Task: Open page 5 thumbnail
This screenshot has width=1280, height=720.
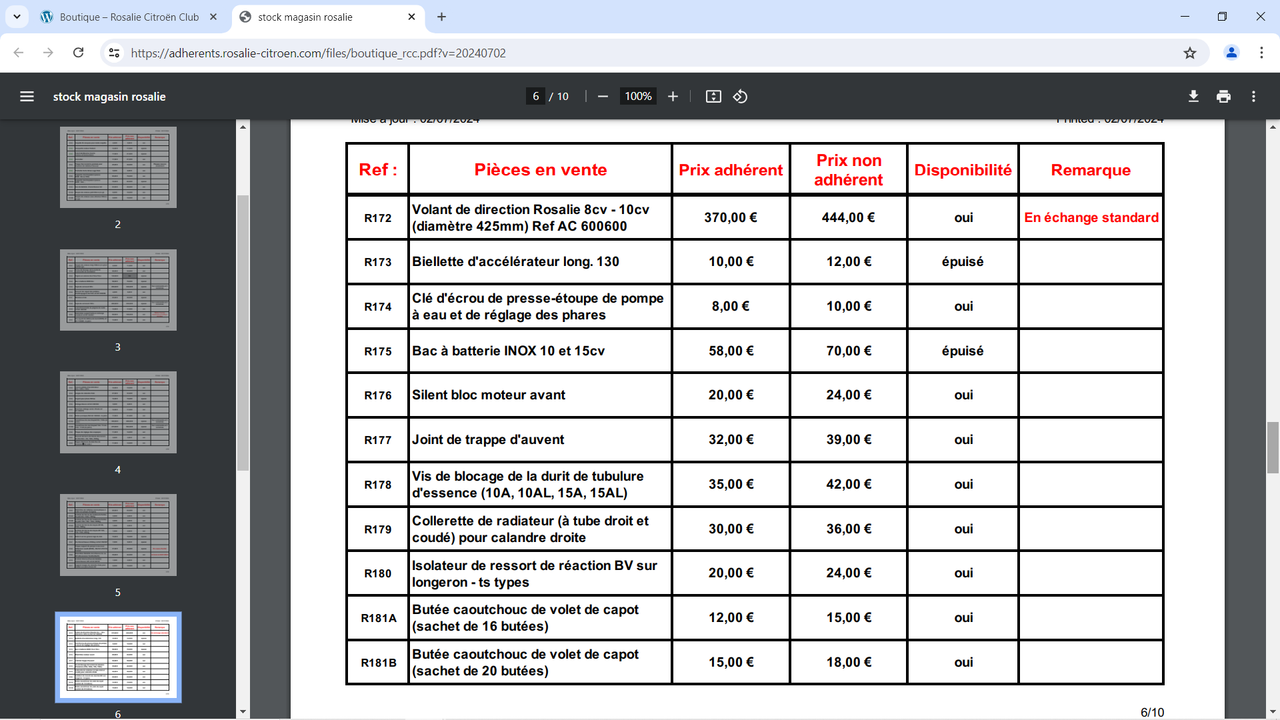Action: [118, 534]
